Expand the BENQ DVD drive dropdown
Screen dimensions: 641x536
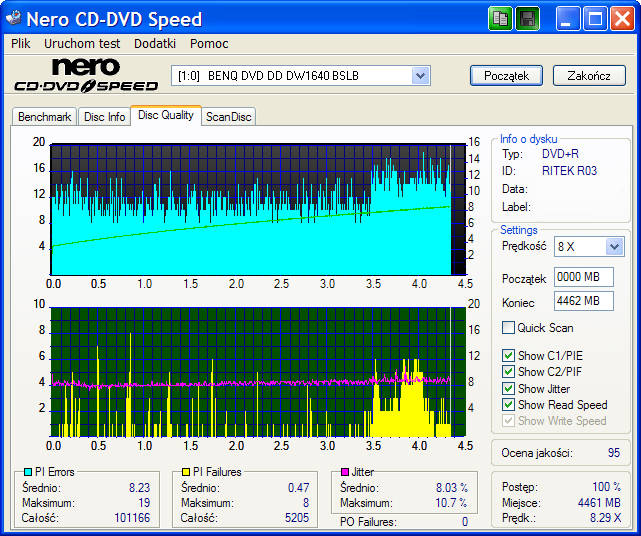tap(420, 76)
